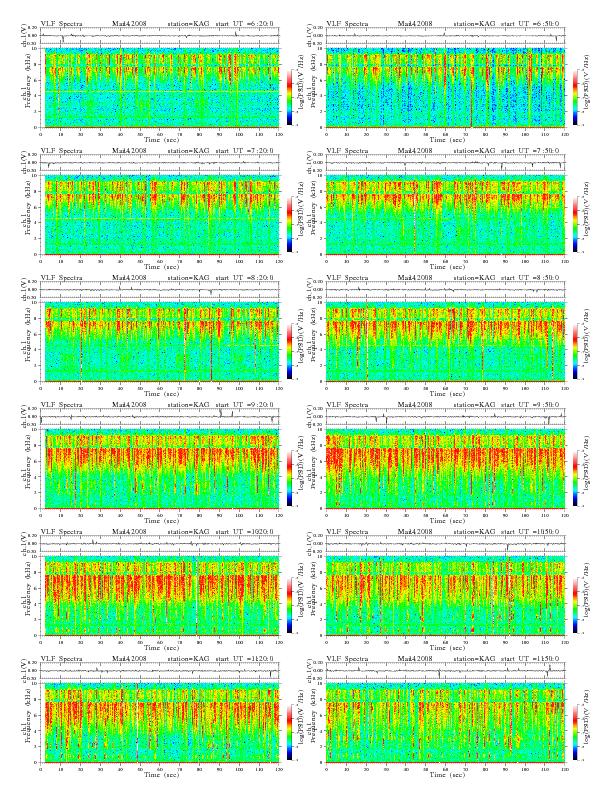
Task: Click 'VLF Spectra' heading of the 6:20 panel
Action: pyautogui.click(x=61, y=23)
